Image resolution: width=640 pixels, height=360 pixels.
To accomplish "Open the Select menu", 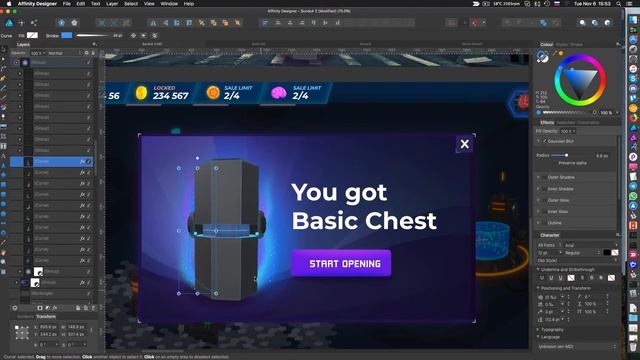I will (131, 4).
